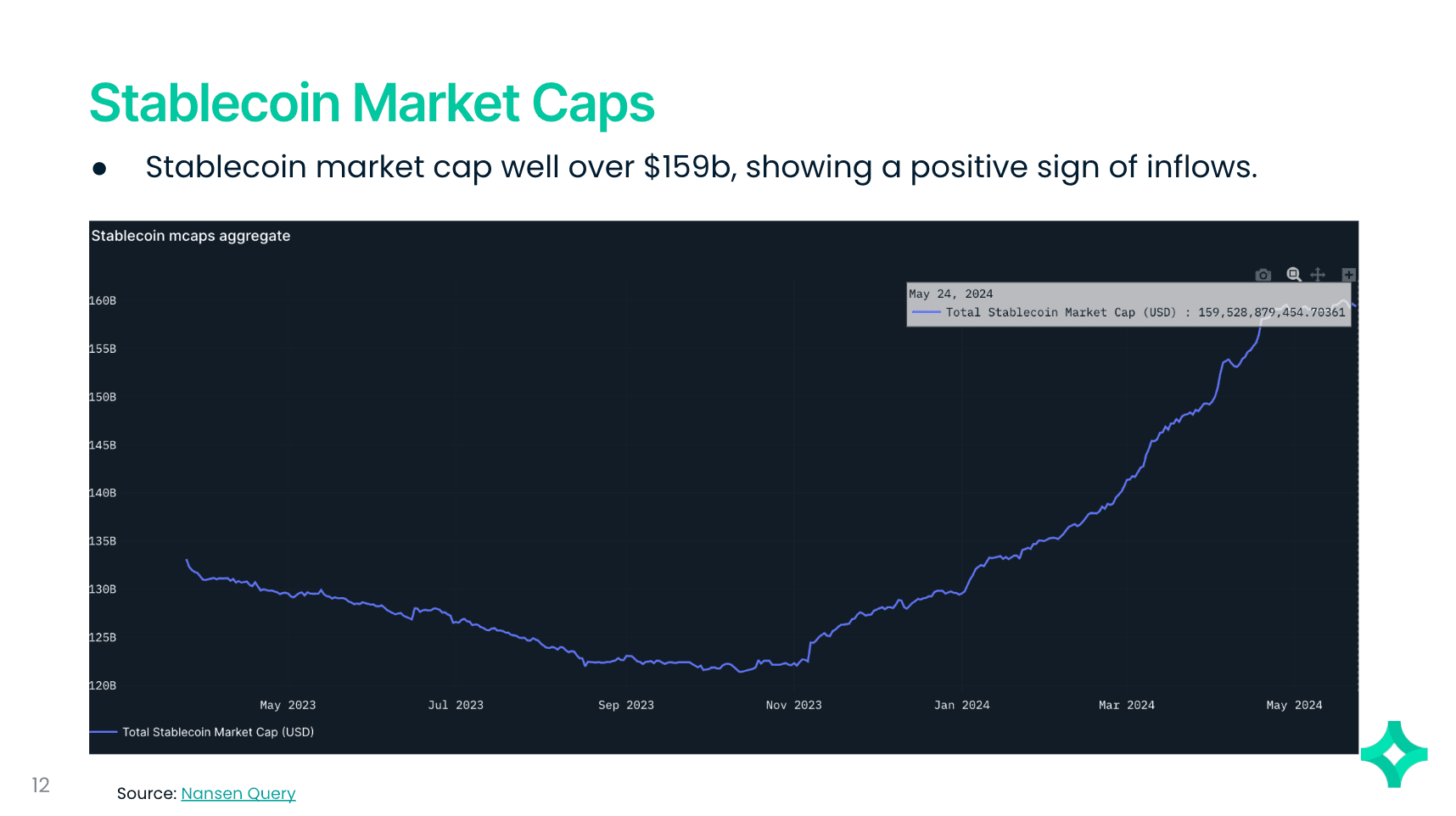The height and width of the screenshot is (816, 1456).
Task: Click the Sep 2023 x-axis label
Action: (625, 705)
